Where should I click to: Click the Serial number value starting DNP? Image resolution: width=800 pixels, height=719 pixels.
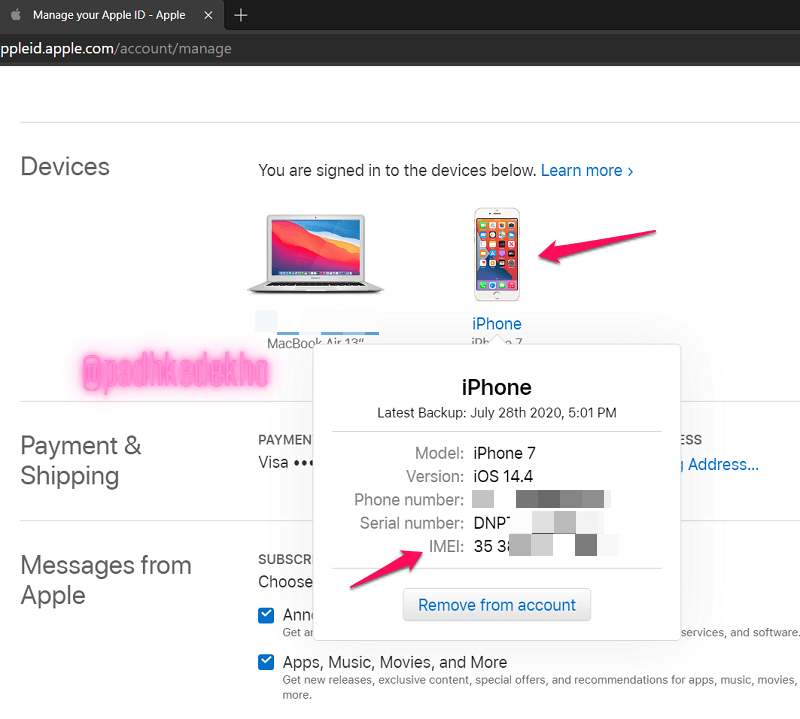538,523
